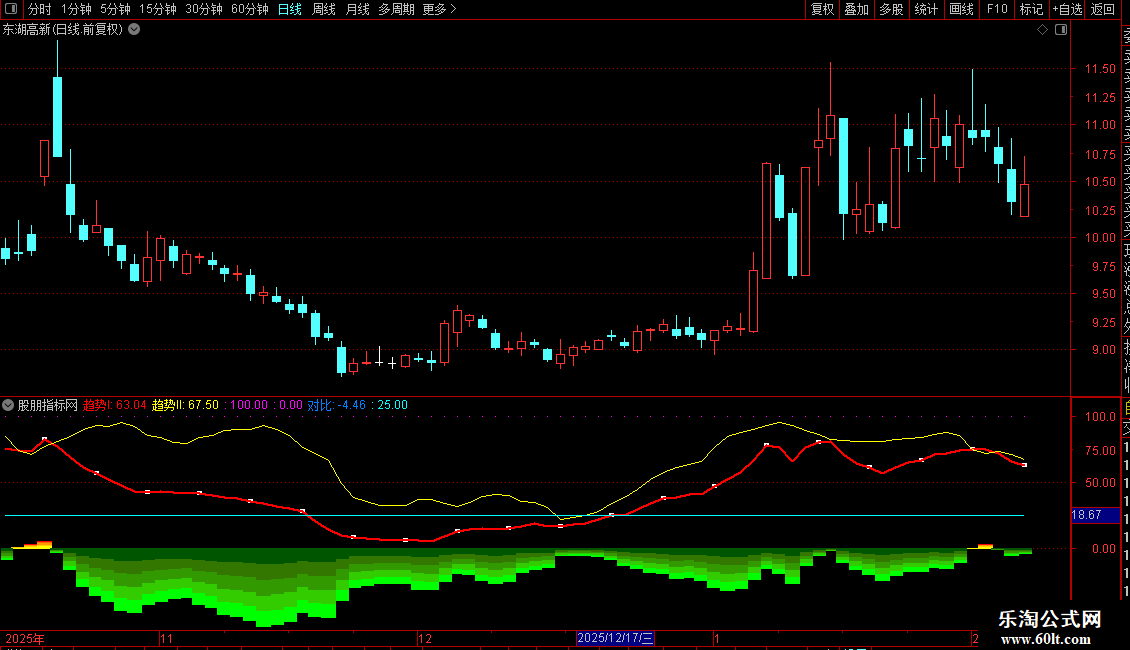1130x650 pixels.
Task: Click the 2025/12/17/三 date marker
Action: [615, 638]
